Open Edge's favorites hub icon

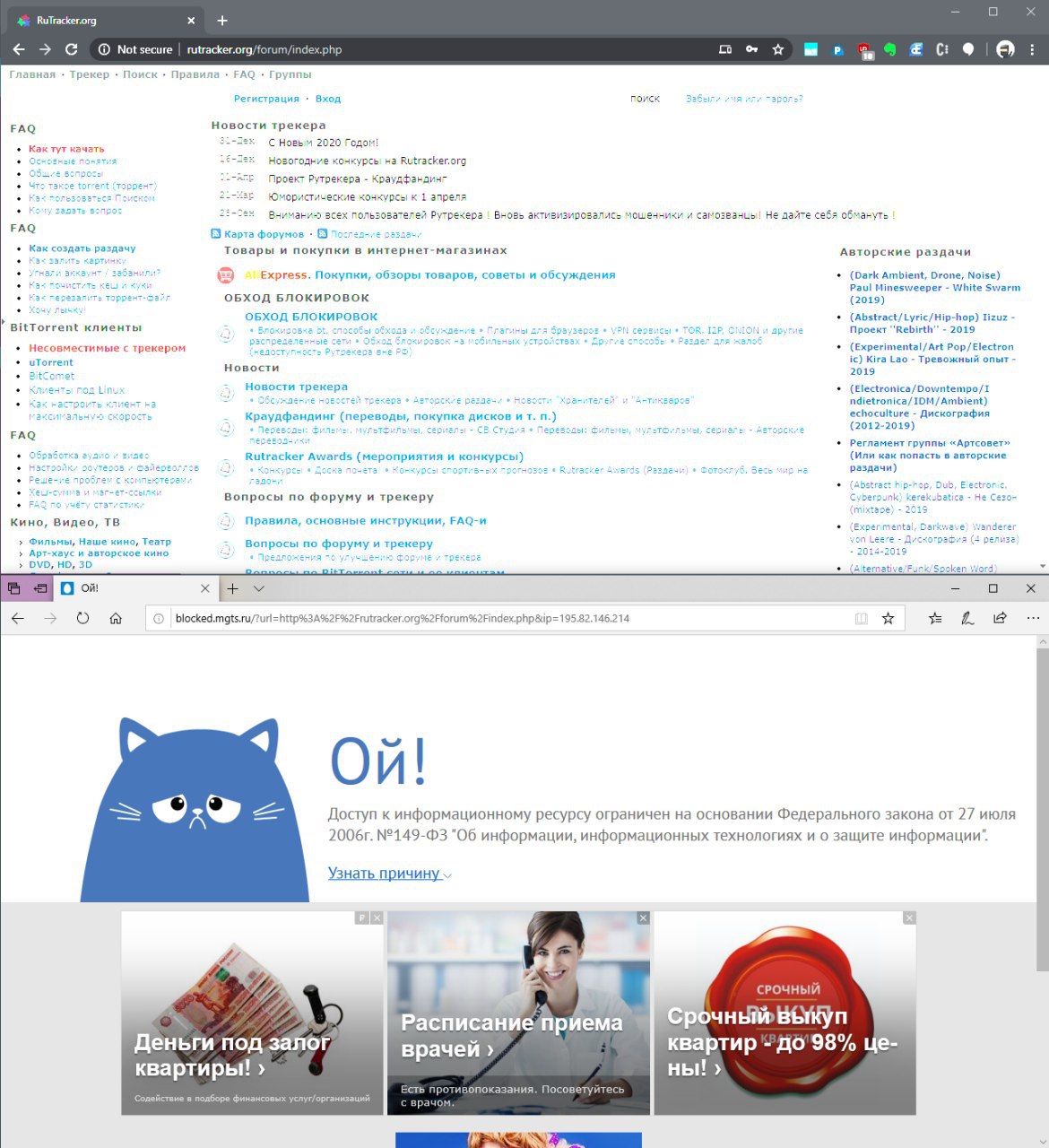pyautogui.click(x=935, y=618)
